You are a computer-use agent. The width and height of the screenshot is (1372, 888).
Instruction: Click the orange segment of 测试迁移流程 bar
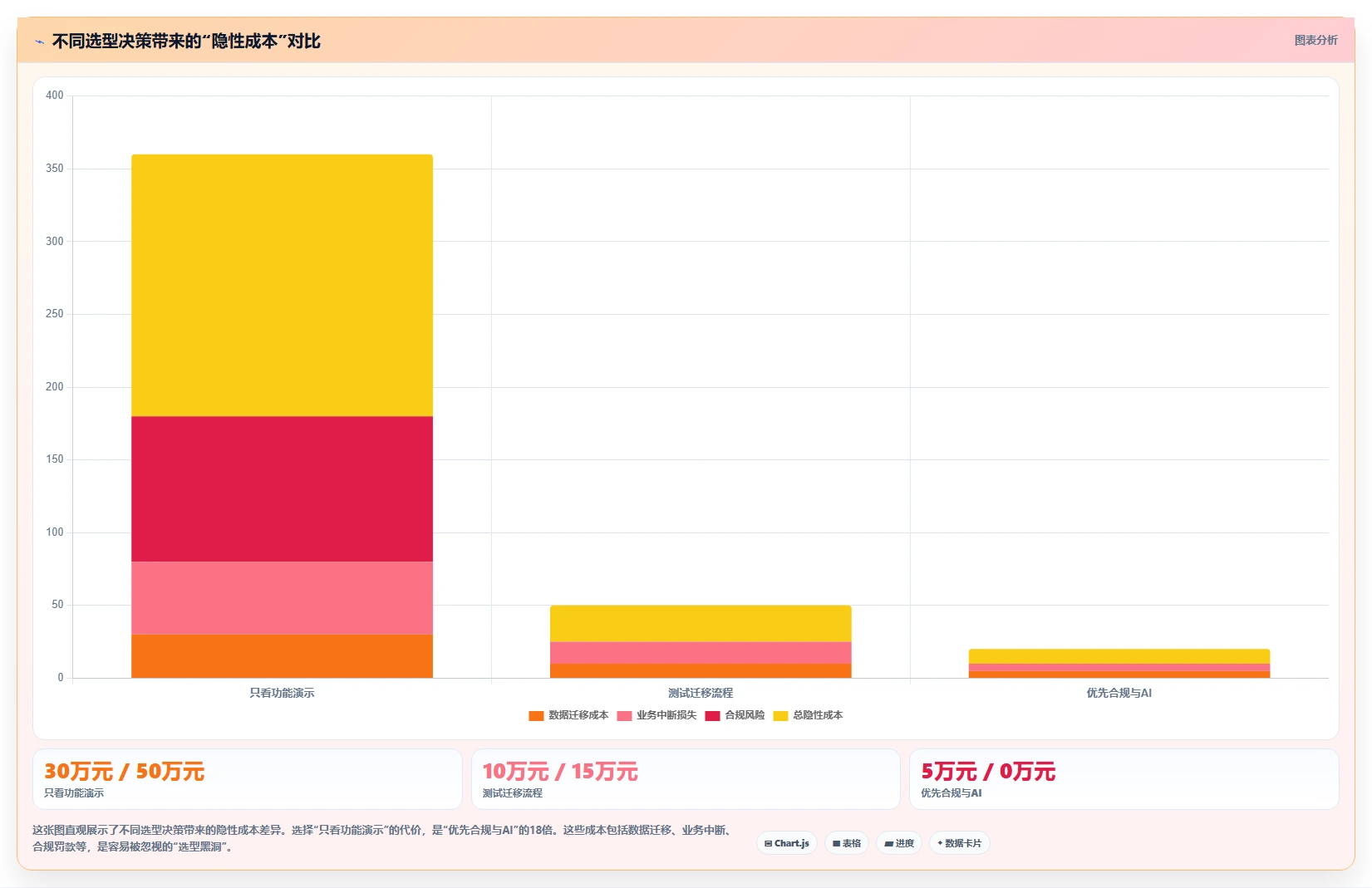pyautogui.click(x=701, y=670)
